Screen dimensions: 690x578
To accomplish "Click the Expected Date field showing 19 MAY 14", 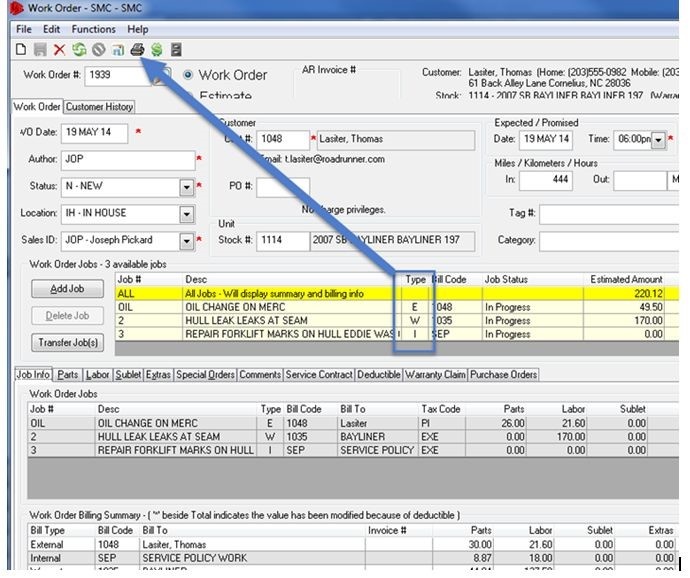I will coord(546,140).
